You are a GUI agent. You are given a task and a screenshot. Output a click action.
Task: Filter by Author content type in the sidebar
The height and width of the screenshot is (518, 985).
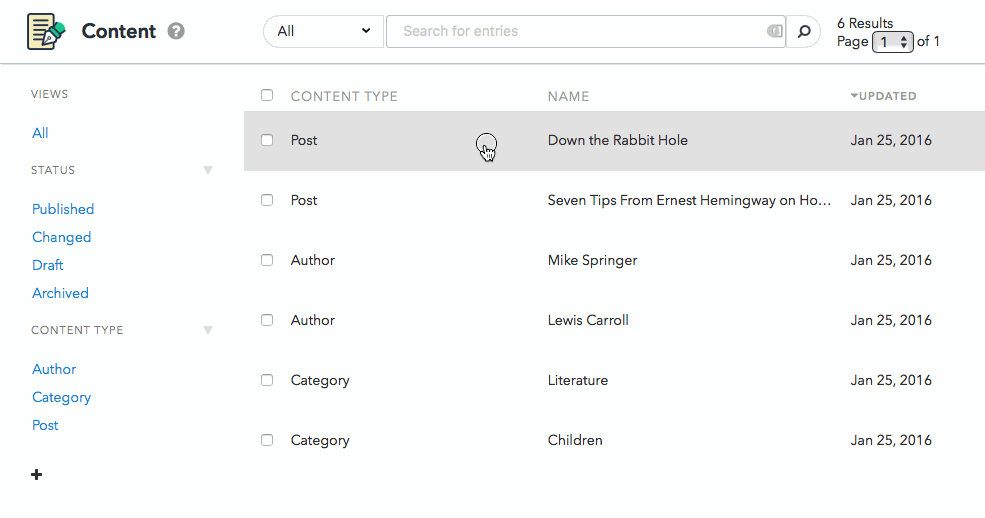(x=54, y=369)
